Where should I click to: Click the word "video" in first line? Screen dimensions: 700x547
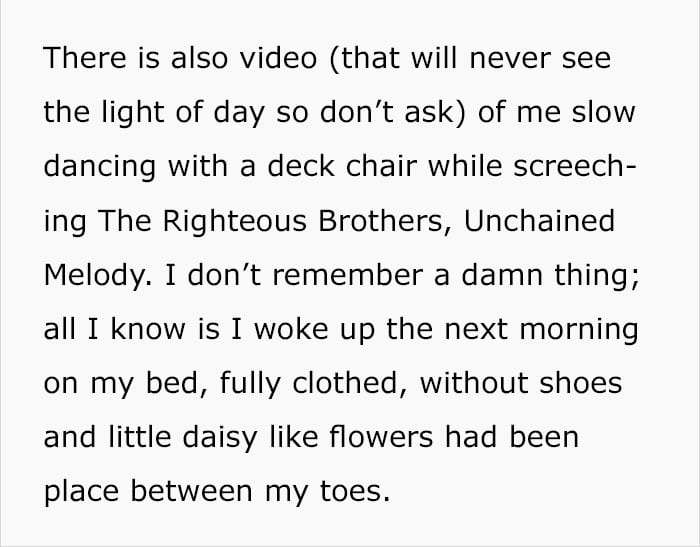point(279,58)
